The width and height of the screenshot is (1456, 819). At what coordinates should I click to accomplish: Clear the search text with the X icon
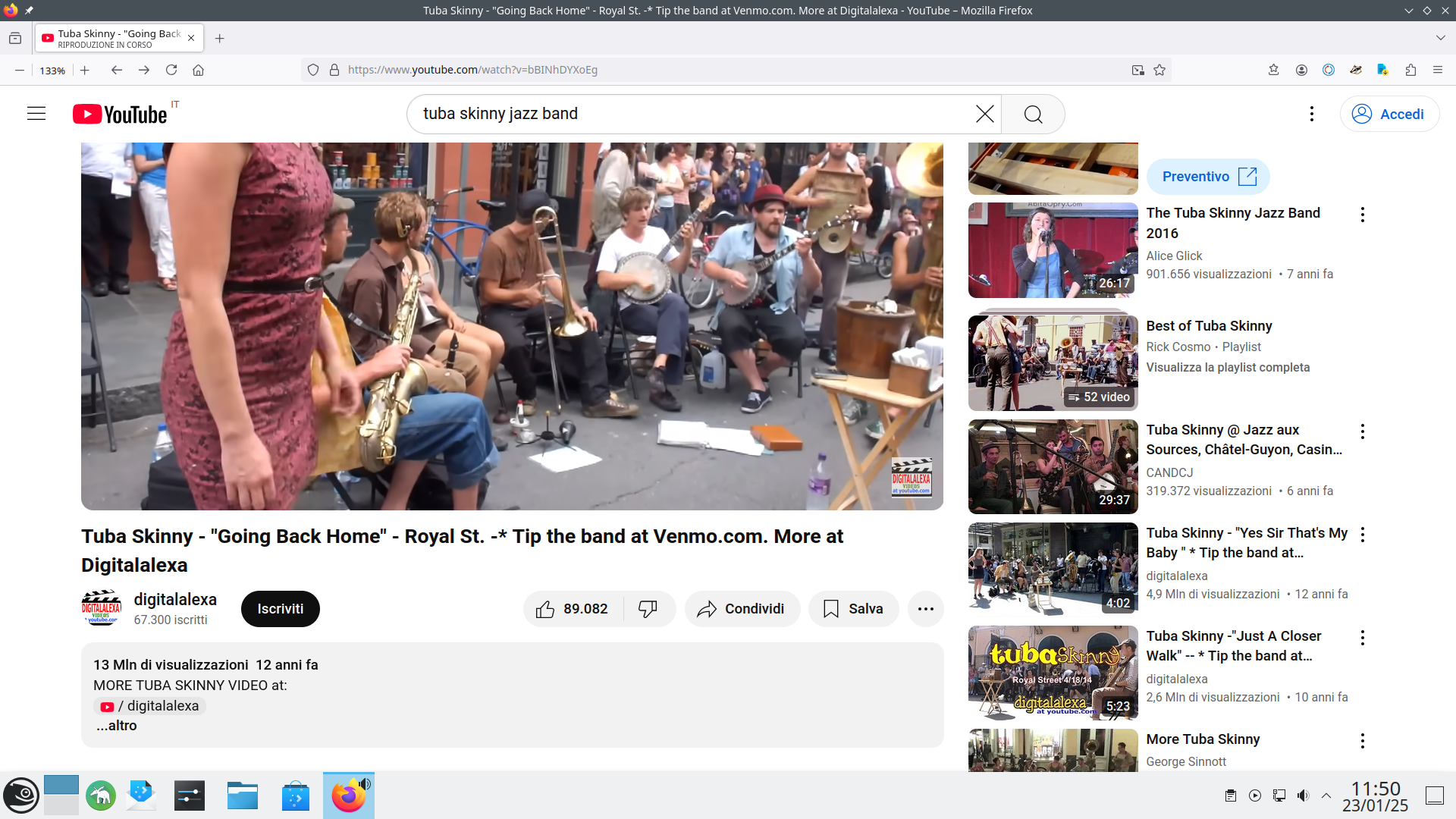point(984,114)
